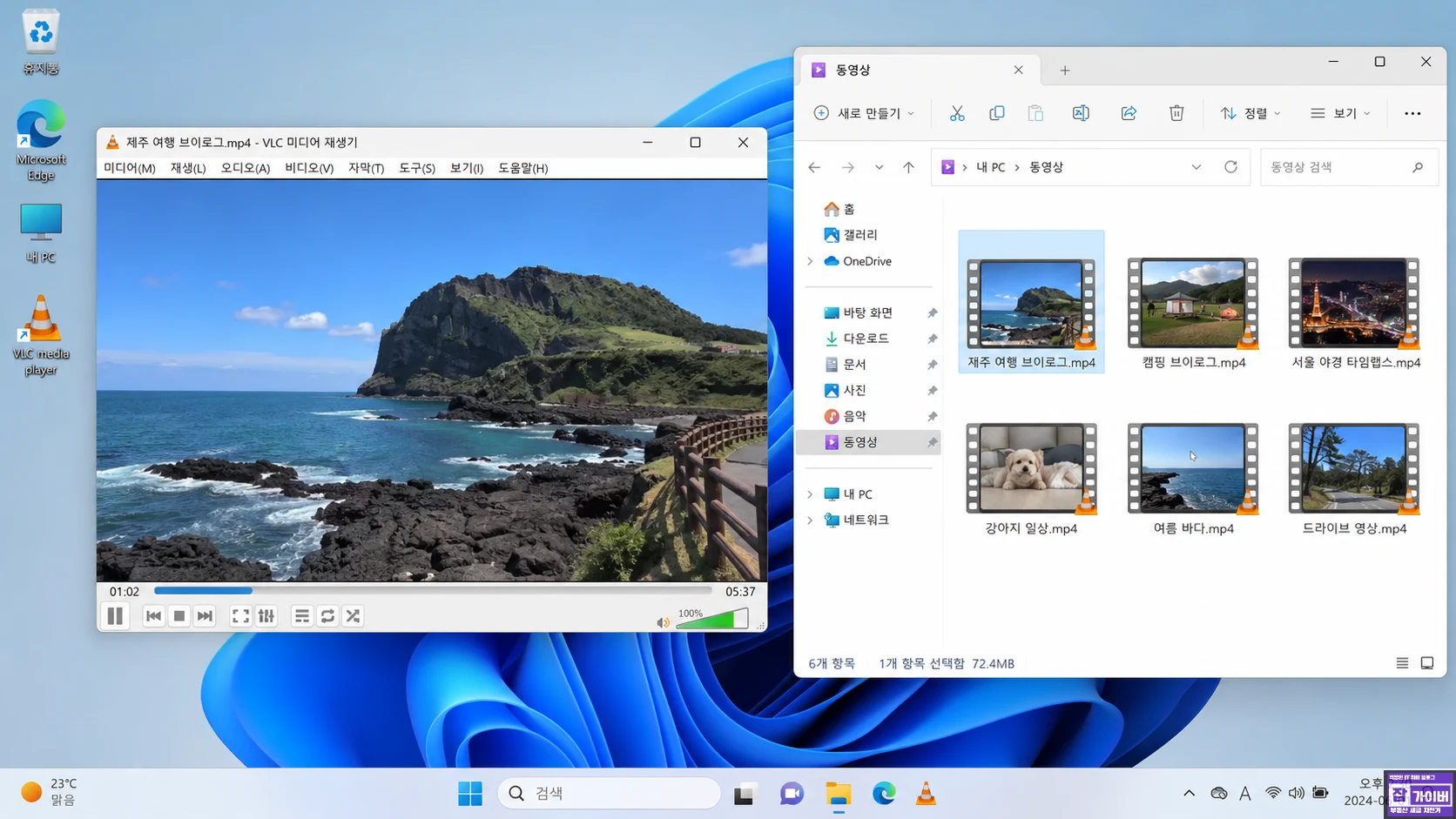The width and height of the screenshot is (1456, 819).
Task: Open the 오디오(A) menu in VLC
Action: click(x=246, y=168)
